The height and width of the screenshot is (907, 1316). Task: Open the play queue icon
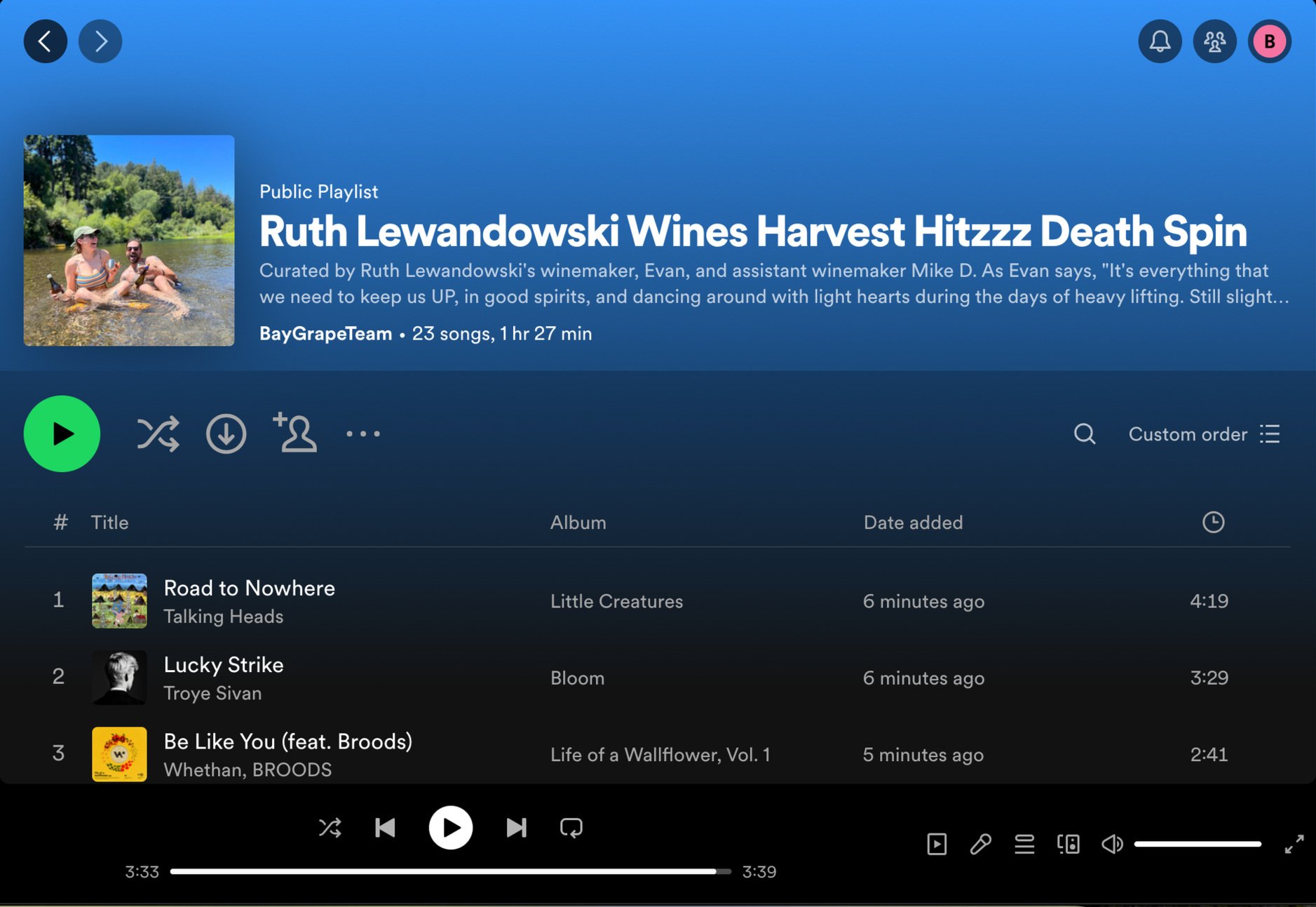click(x=1024, y=844)
